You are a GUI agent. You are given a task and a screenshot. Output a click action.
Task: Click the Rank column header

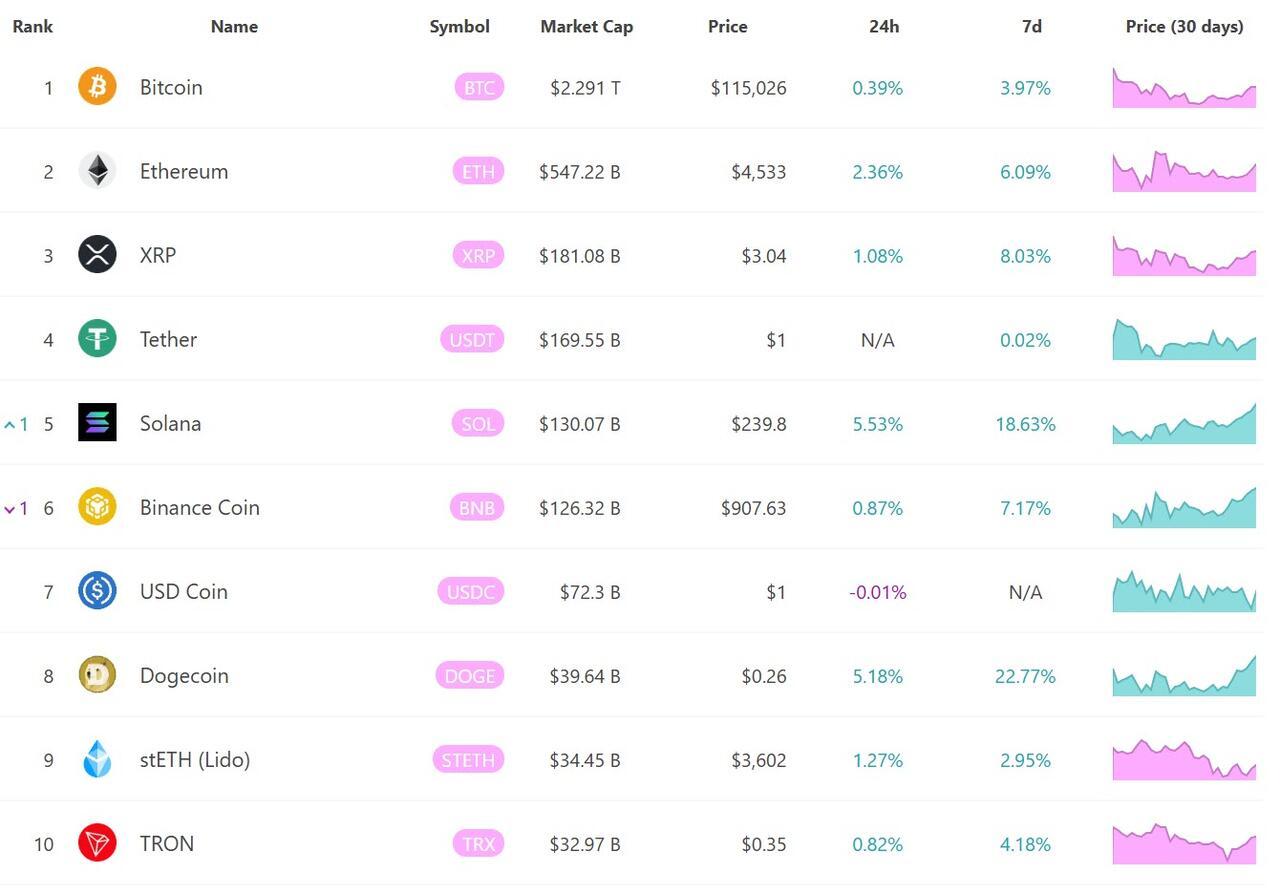point(33,27)
